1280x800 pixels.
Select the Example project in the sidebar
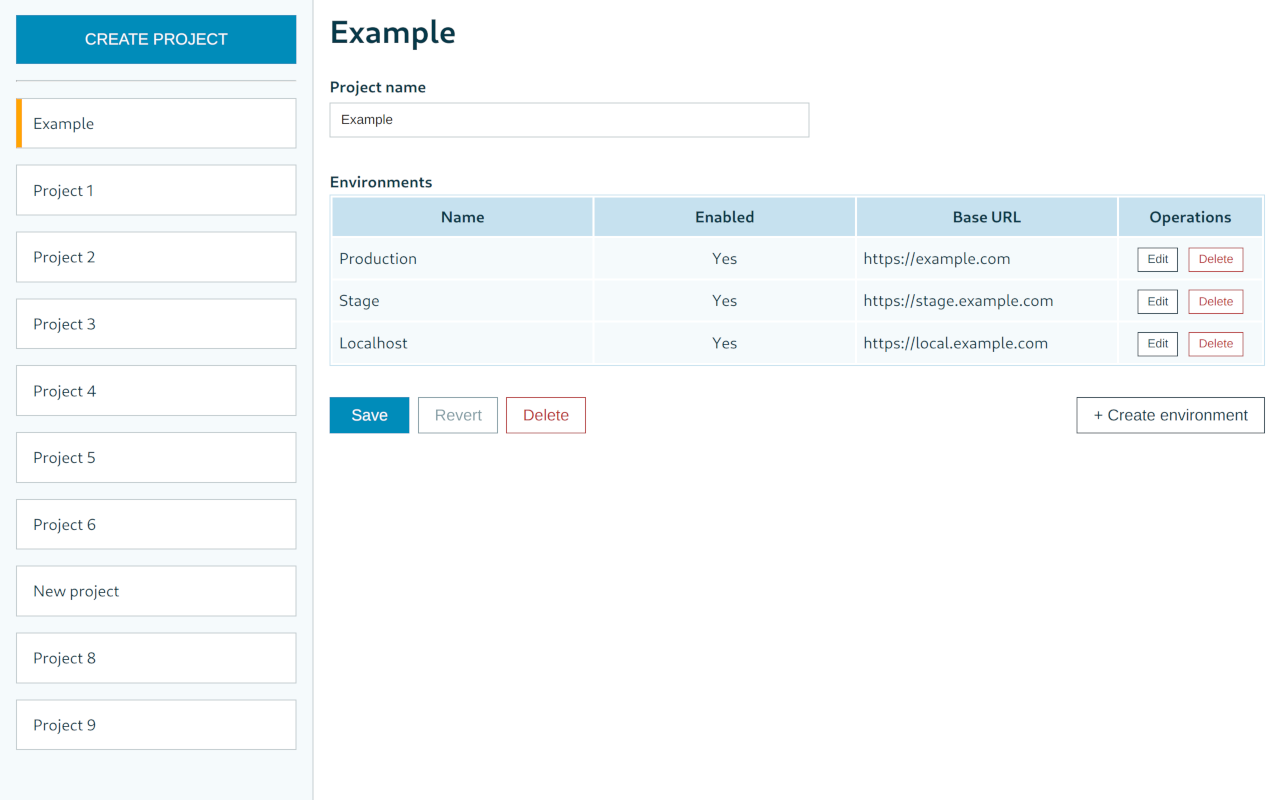tap(156, 123)
